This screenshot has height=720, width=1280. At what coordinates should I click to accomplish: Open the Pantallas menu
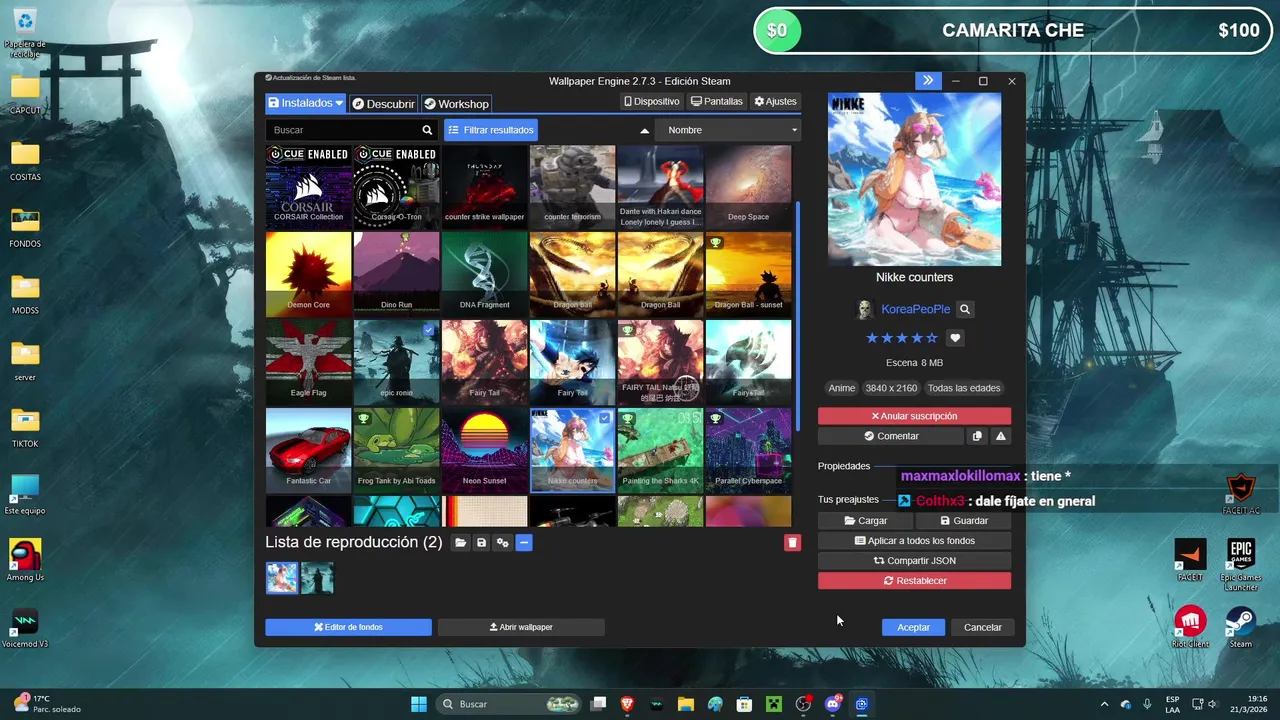717,101
